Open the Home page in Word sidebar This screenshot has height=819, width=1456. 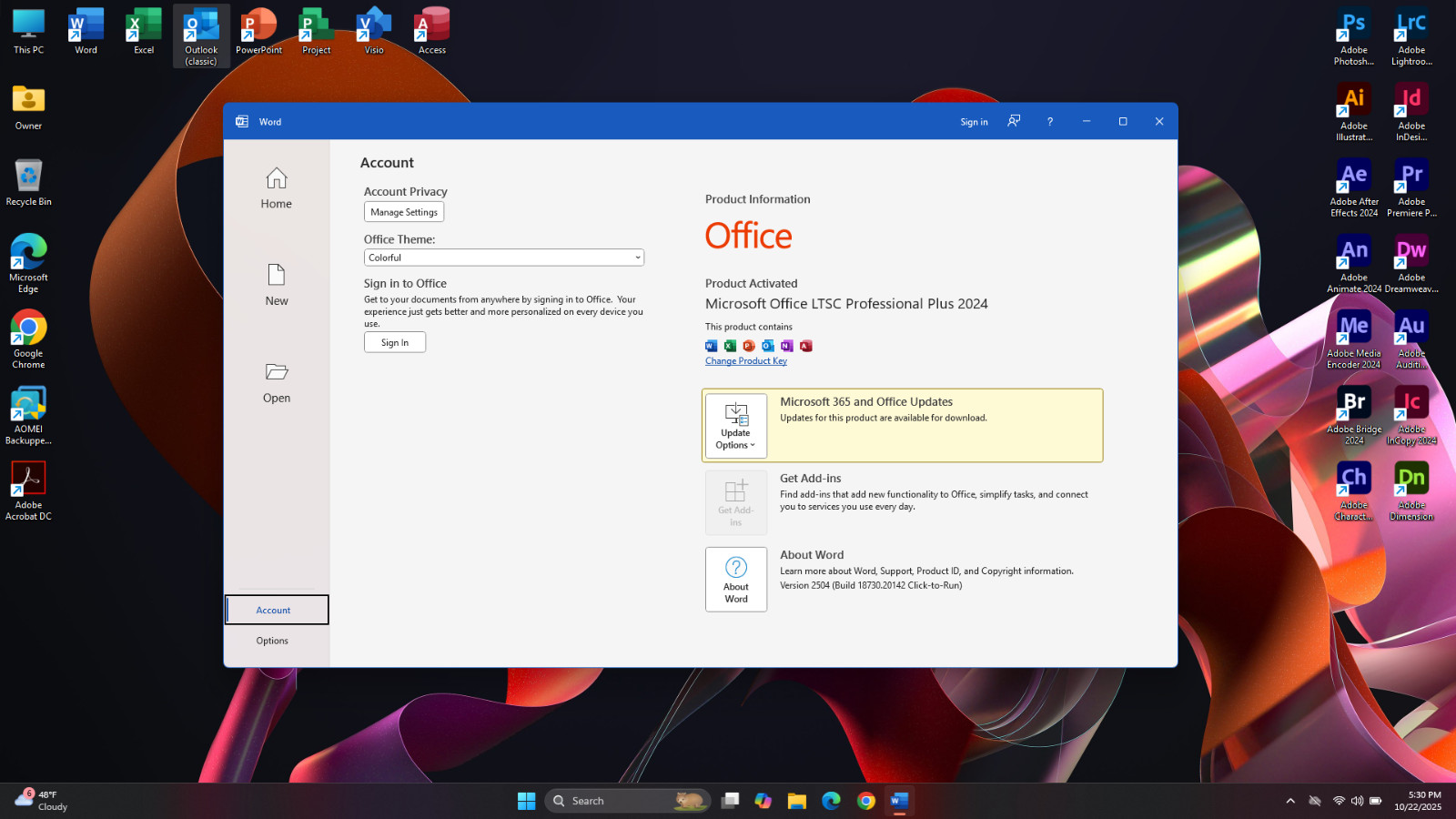[x=277, y=189]
